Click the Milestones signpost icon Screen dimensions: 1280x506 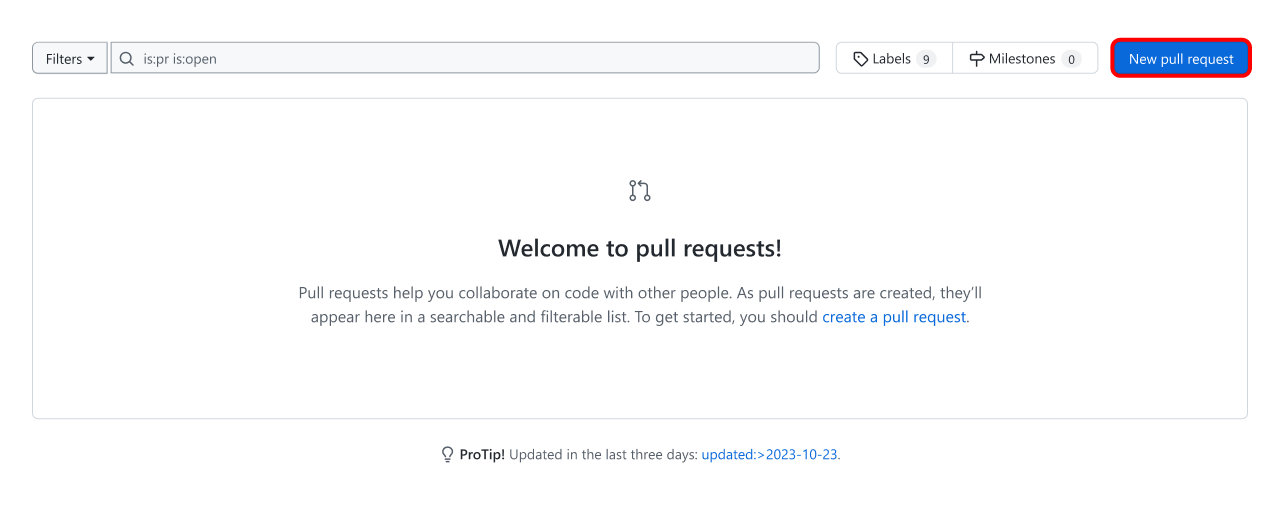pos(977,59)
